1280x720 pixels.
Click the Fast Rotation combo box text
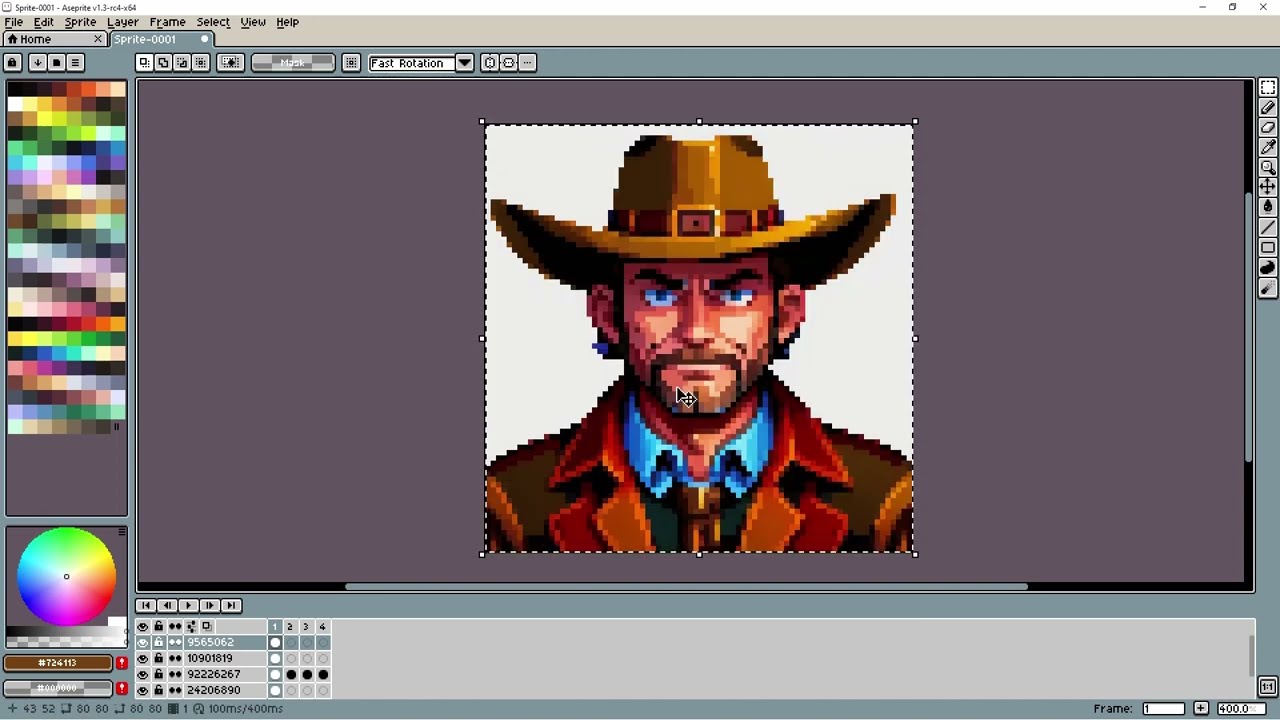tap(412, 63)
